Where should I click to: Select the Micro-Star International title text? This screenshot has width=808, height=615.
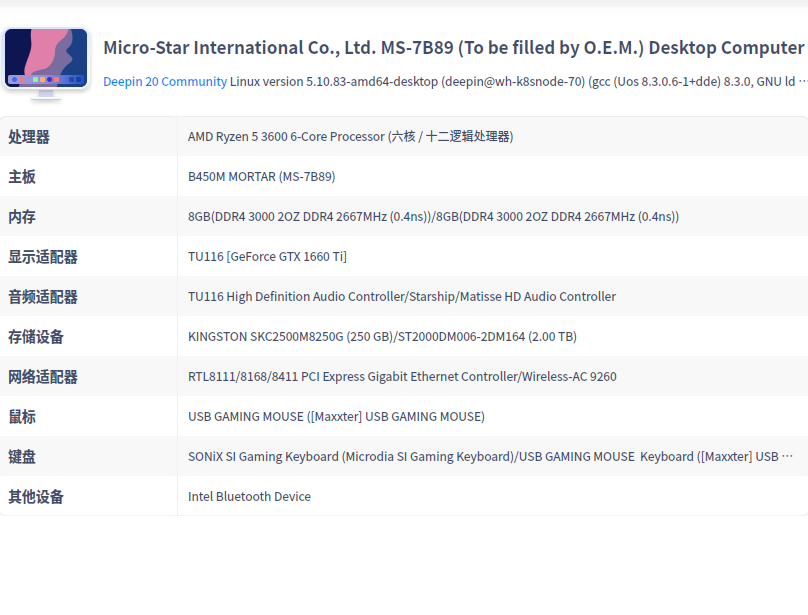(454, 47)
